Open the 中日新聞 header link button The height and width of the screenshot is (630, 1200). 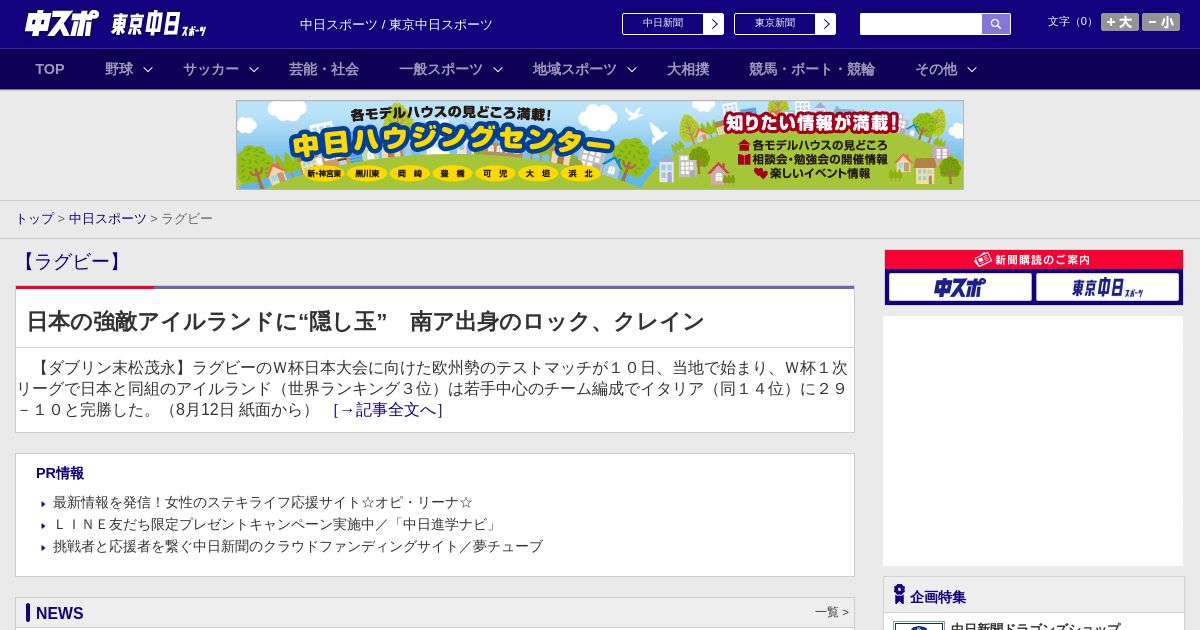coord(663,24)
